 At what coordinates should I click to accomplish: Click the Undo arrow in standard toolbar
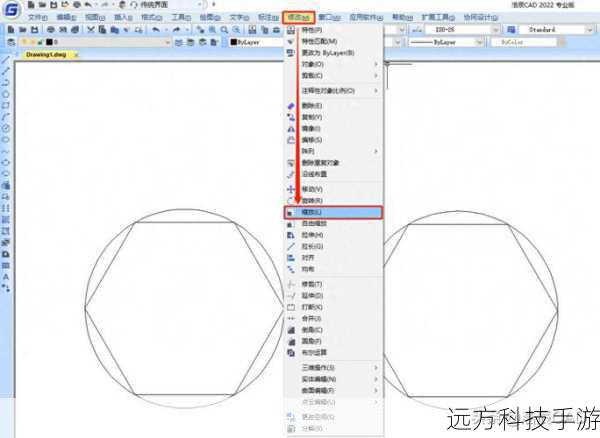click(156, 29)
